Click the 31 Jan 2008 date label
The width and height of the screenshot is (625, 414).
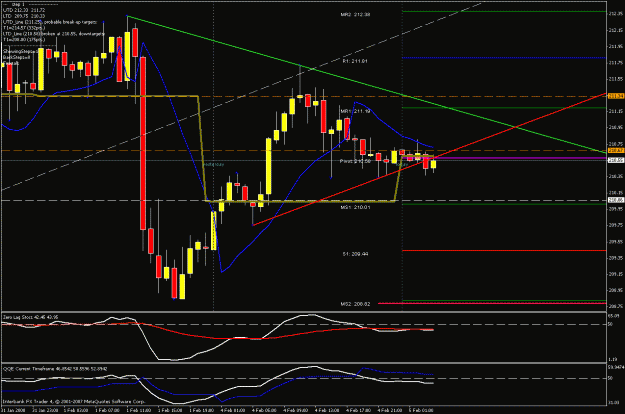13,410
